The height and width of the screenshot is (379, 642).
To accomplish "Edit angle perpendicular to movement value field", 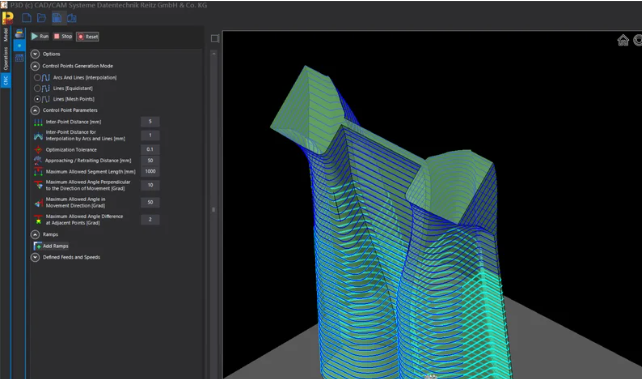I will coord(150,185).
